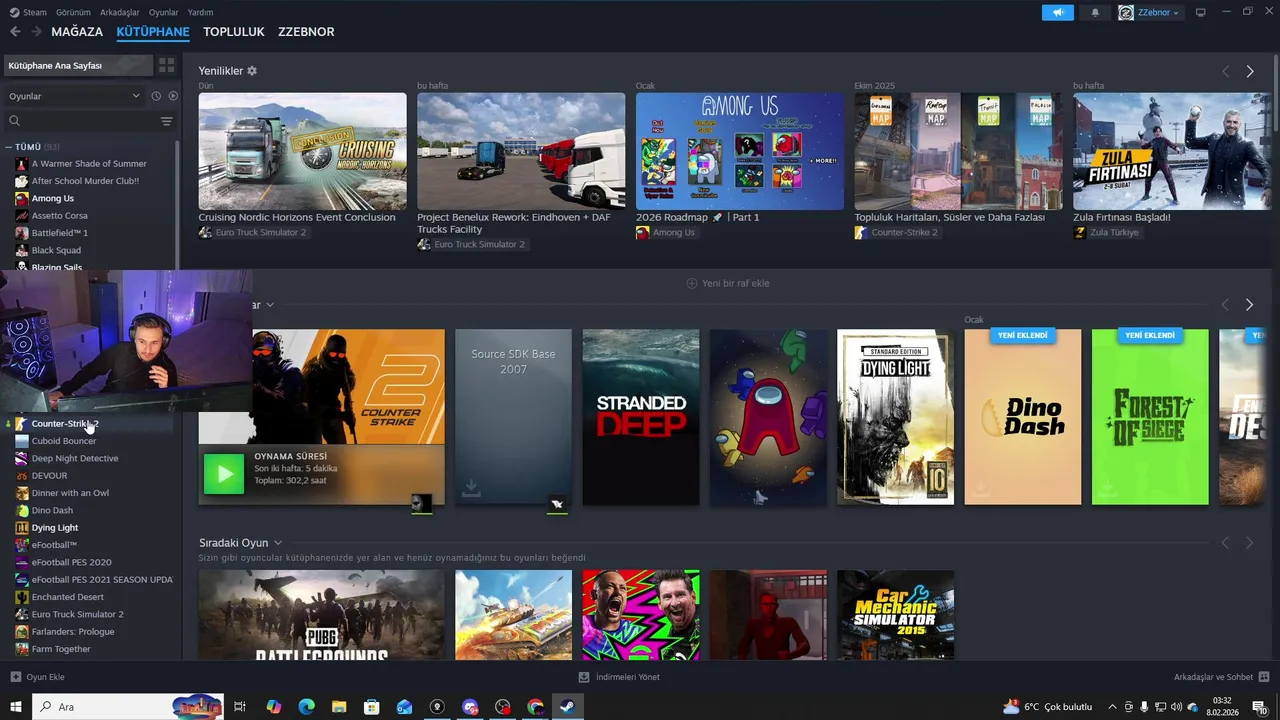Show next items in Yenilikler shelf
Screen dimensions: 1280x720
click(1250, 71)
